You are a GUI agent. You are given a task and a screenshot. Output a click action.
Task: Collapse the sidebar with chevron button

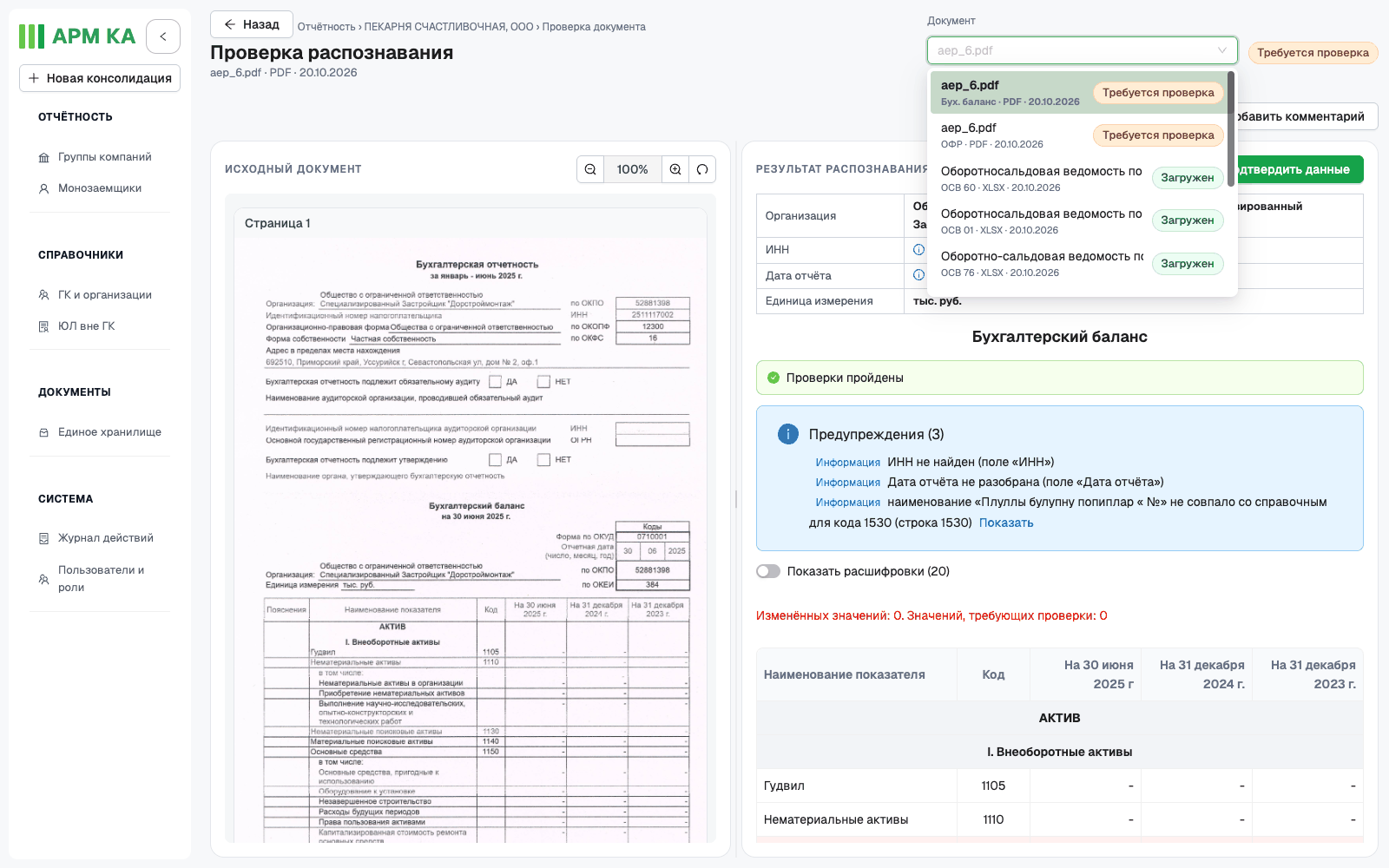click(163, 36)
